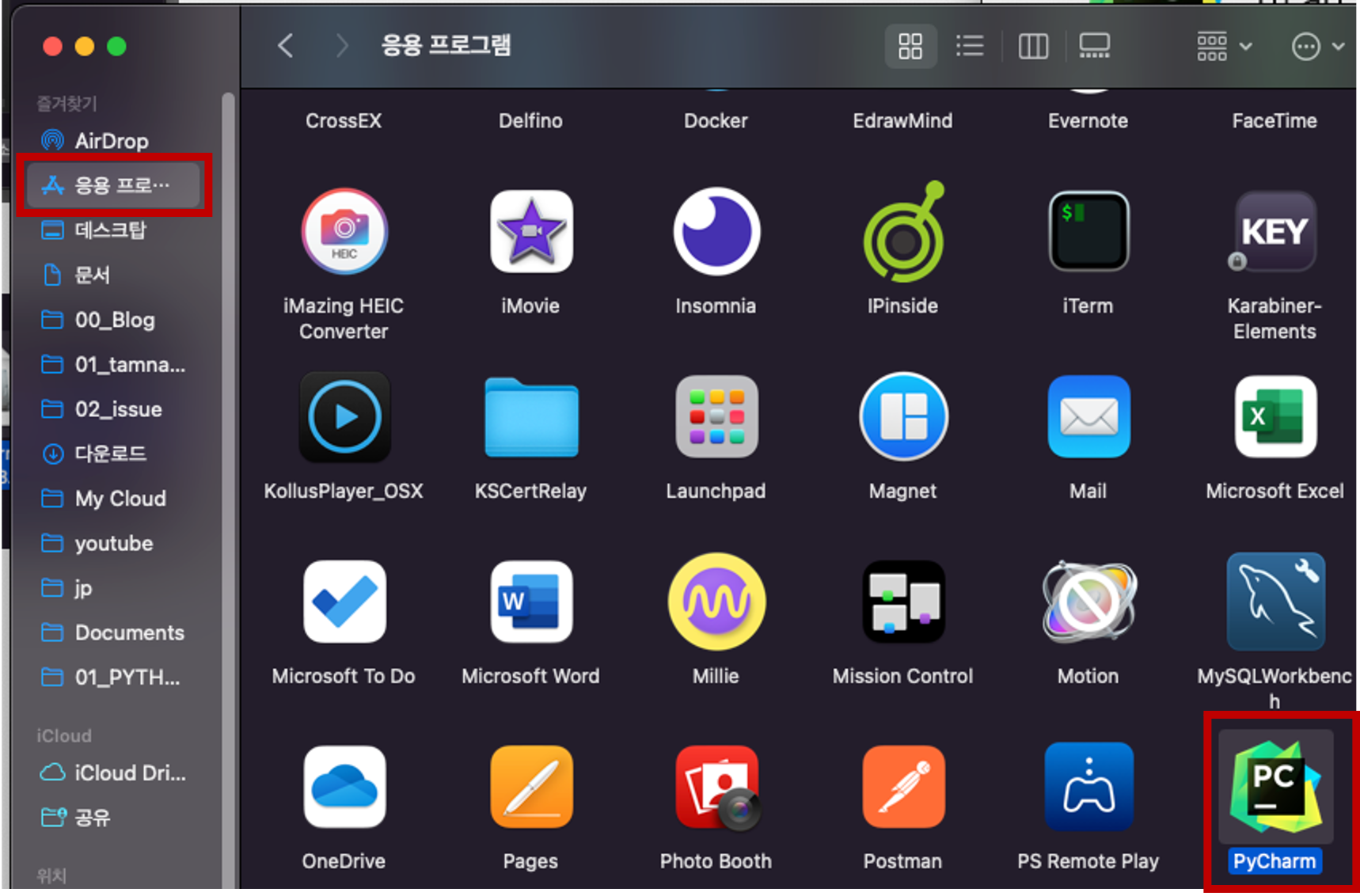This screenshot has width=1360, height=896.
Task: Select the Karabiner-Elements app icon
Action: [1275, 232]
